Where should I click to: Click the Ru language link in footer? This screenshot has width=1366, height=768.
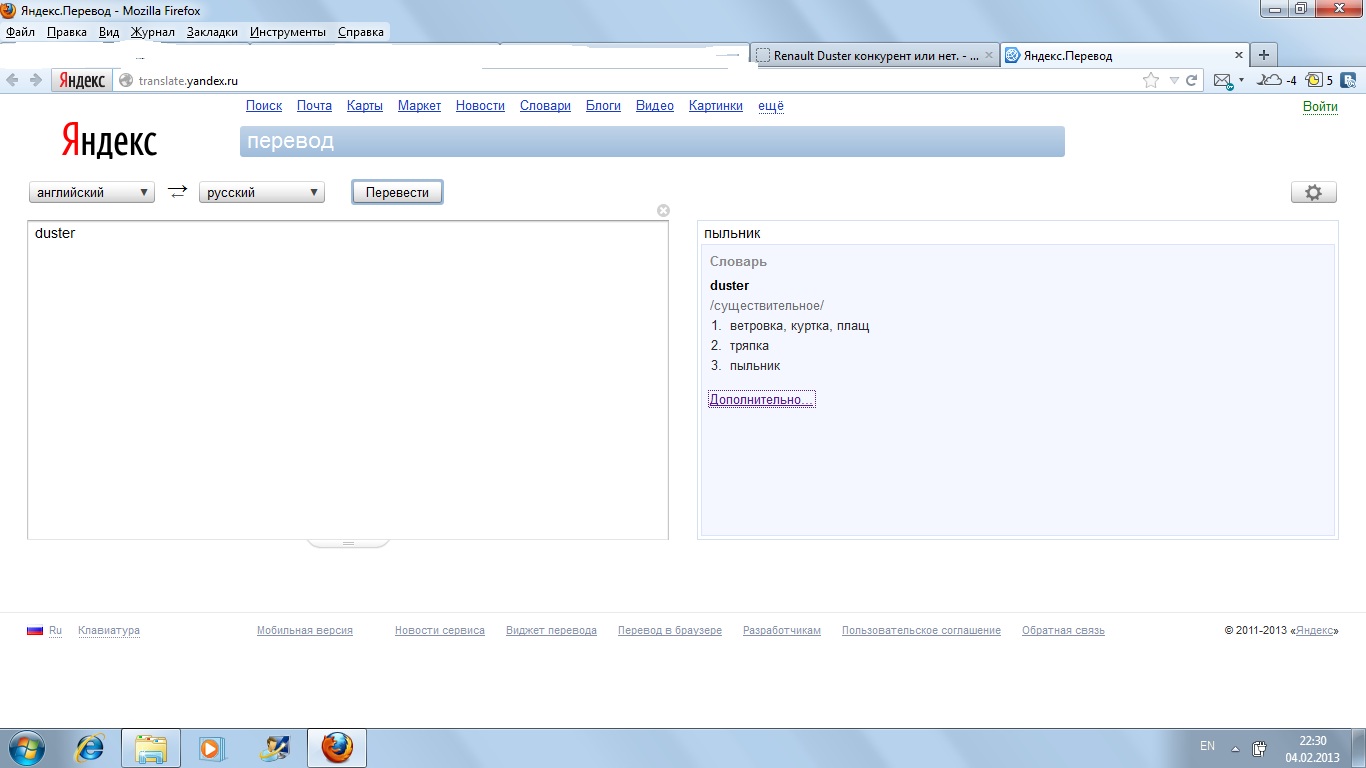coord(55,631)
